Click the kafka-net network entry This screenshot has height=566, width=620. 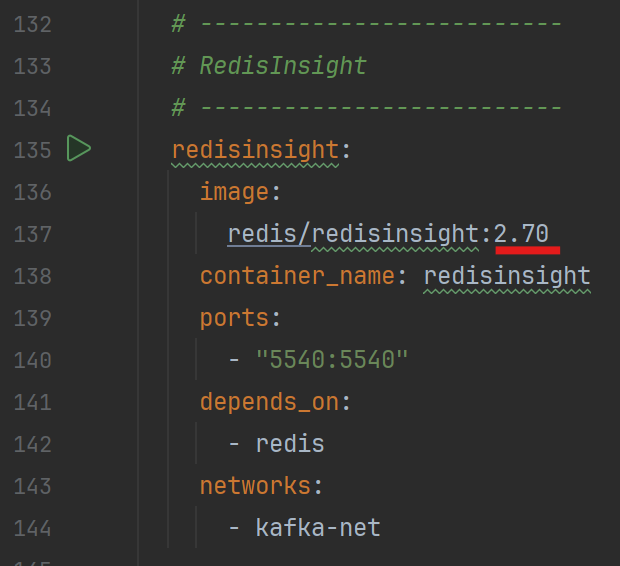[x=318, y=528]
